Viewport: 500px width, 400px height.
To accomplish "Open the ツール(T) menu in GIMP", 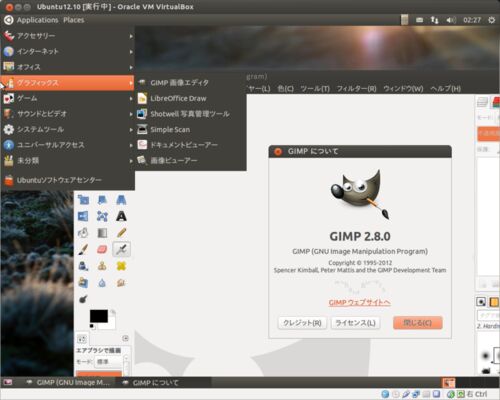I will pyautogui.click(x=315, y=89).
